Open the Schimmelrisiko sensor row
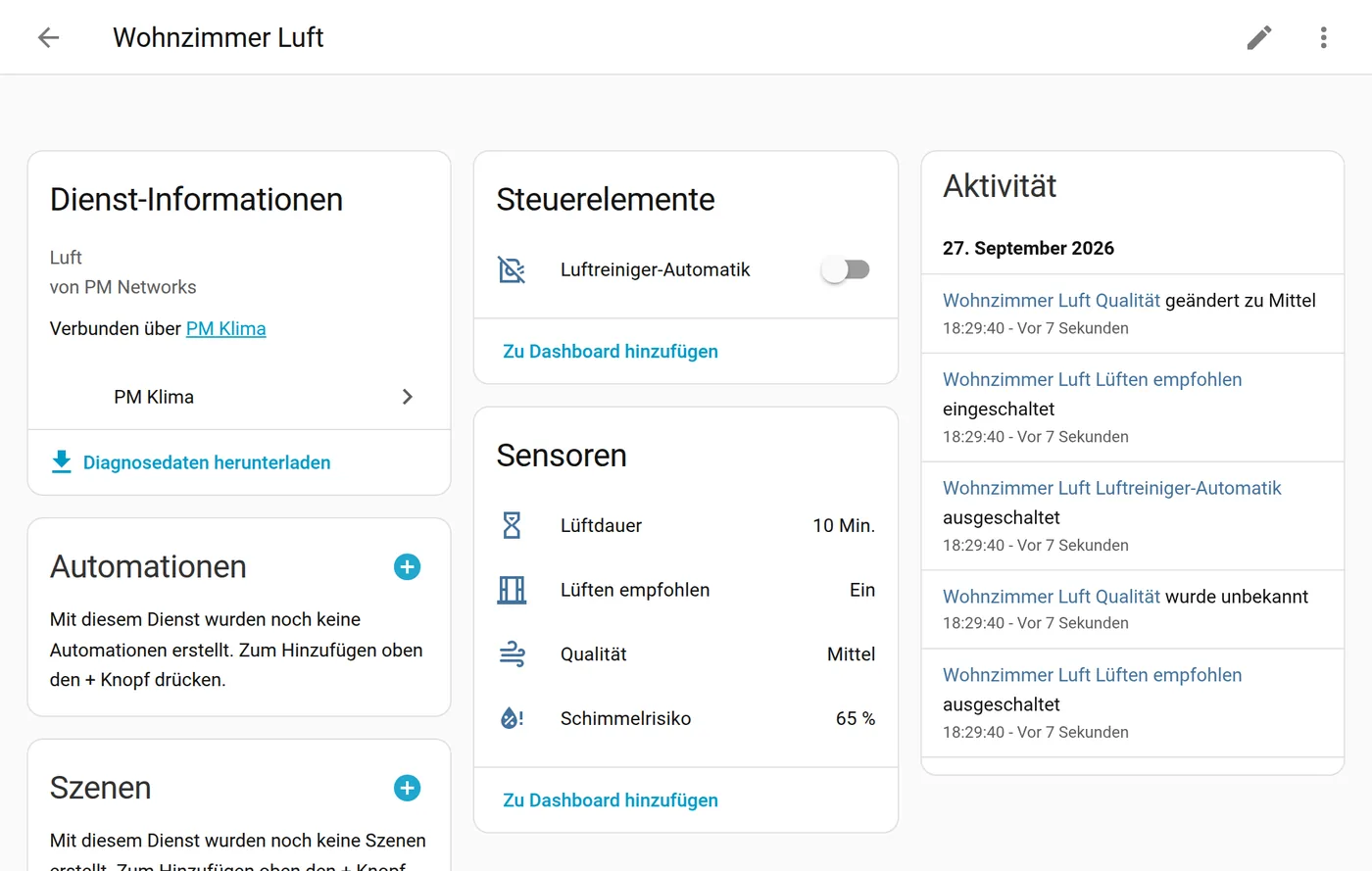Viewport: 1372px width, 871px height. (x=686, y=718)
